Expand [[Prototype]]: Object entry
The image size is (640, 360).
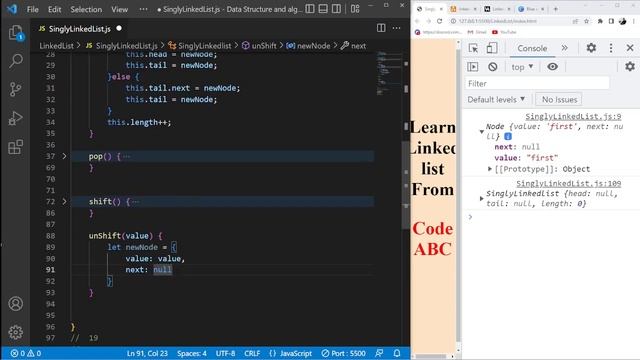(490, 169)
